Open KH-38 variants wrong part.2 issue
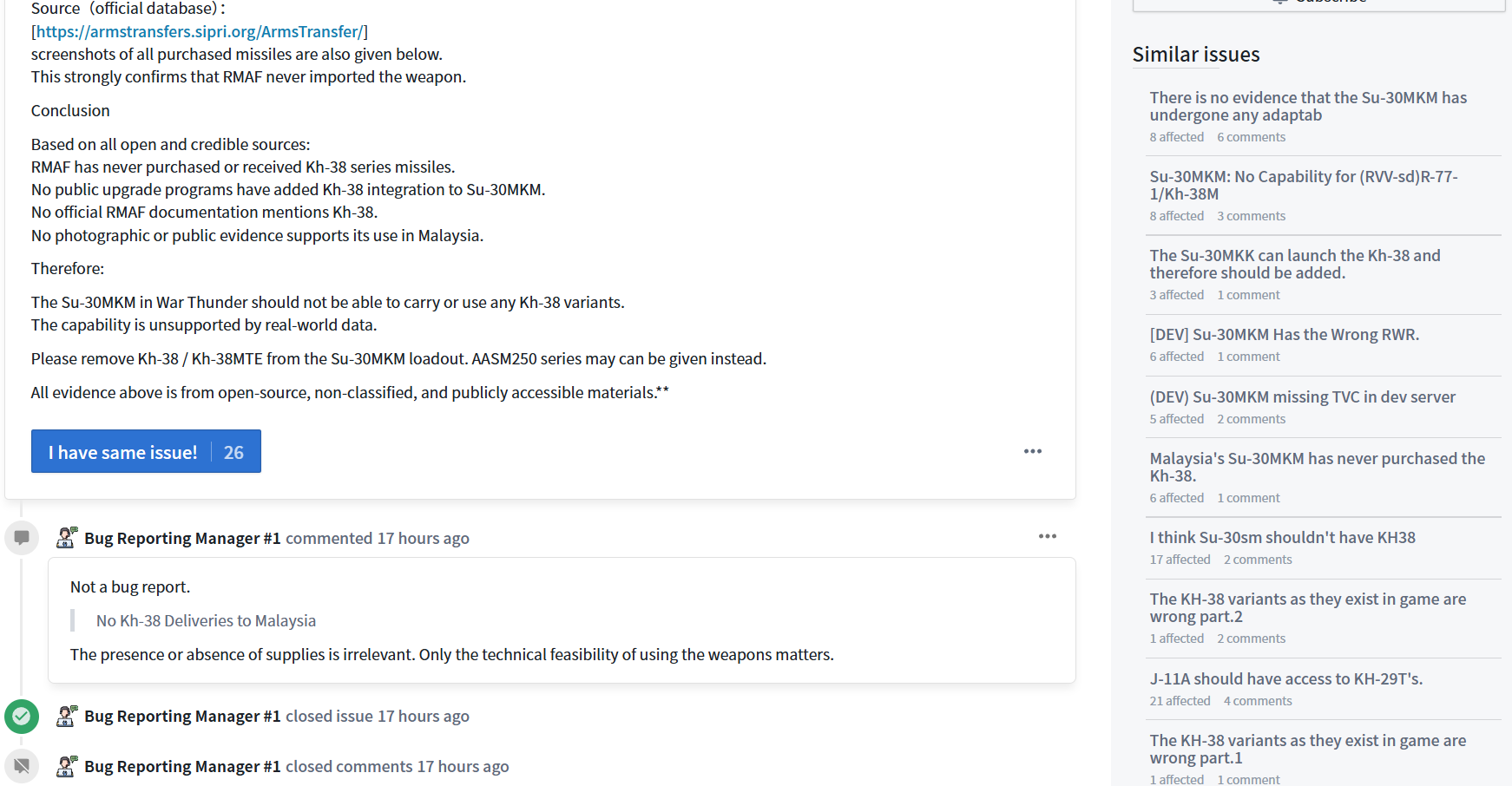This screenshot has height=786, width=1512. 1307,608
